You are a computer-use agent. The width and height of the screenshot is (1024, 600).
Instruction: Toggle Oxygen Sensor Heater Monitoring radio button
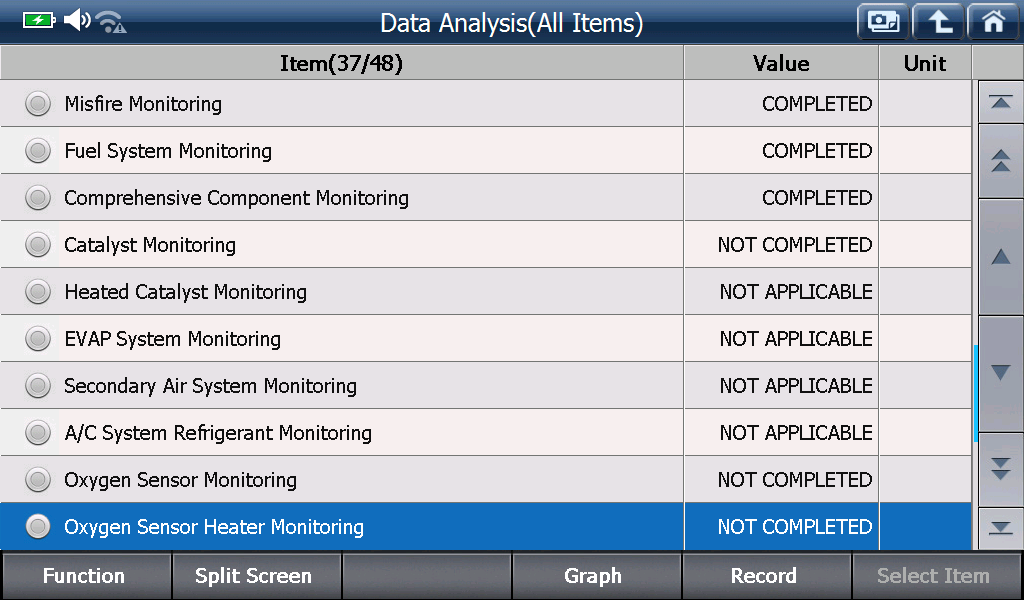pyautogui.click(x=38, y=527)
